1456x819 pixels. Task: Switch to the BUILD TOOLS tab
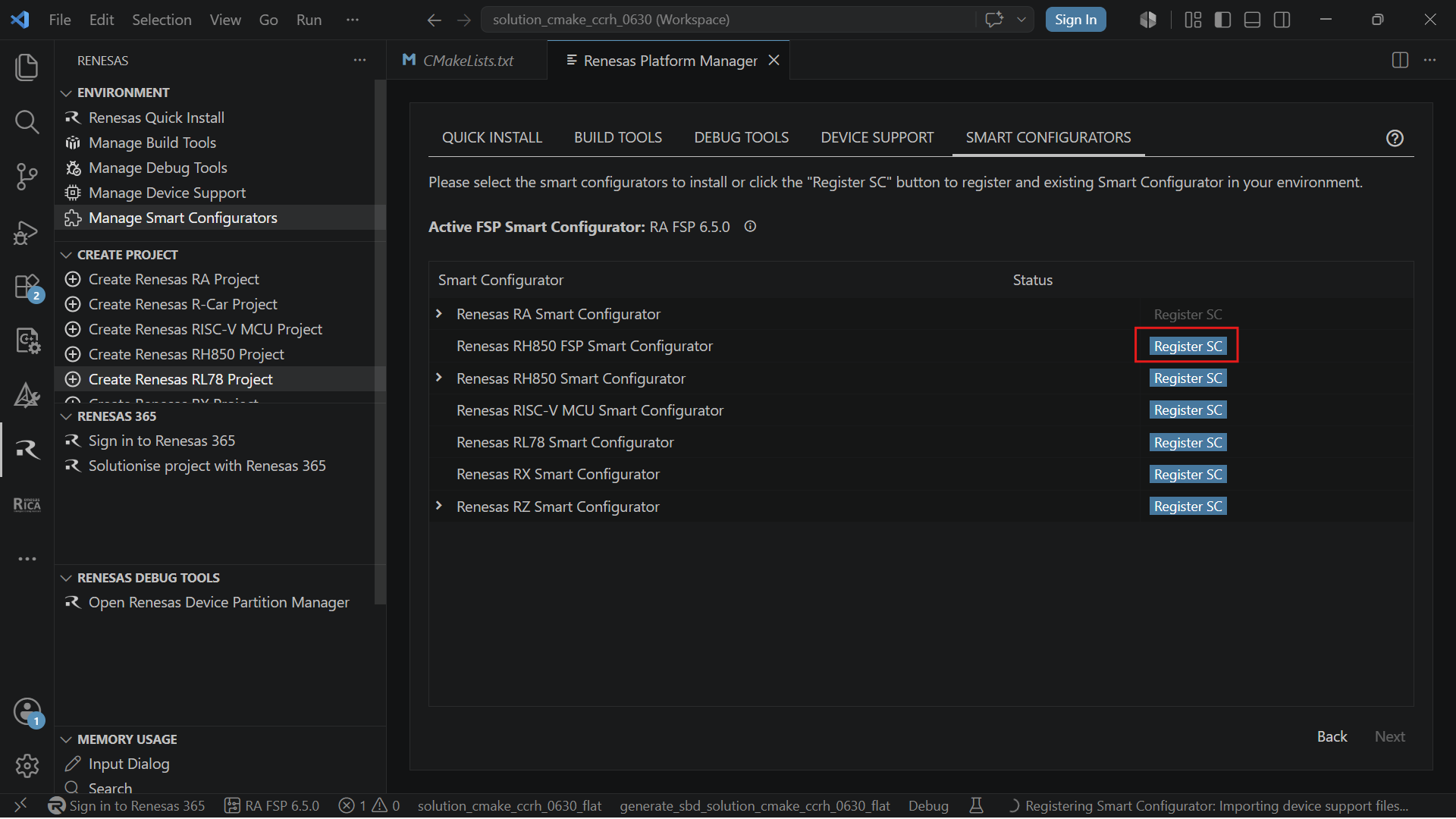tap(618, 137)
